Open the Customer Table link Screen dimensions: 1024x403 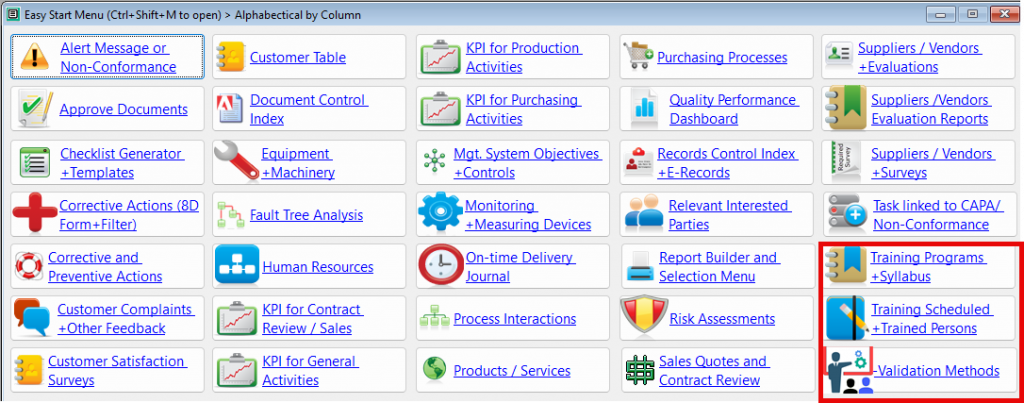click(x=297, y=58)
